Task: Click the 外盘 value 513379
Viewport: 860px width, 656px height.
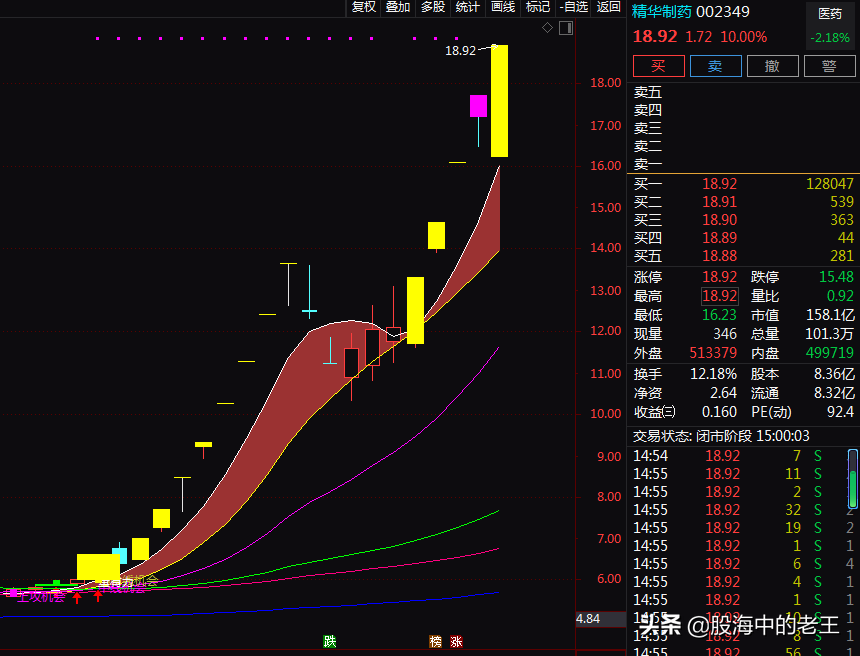Action: (x=713, y=353)
